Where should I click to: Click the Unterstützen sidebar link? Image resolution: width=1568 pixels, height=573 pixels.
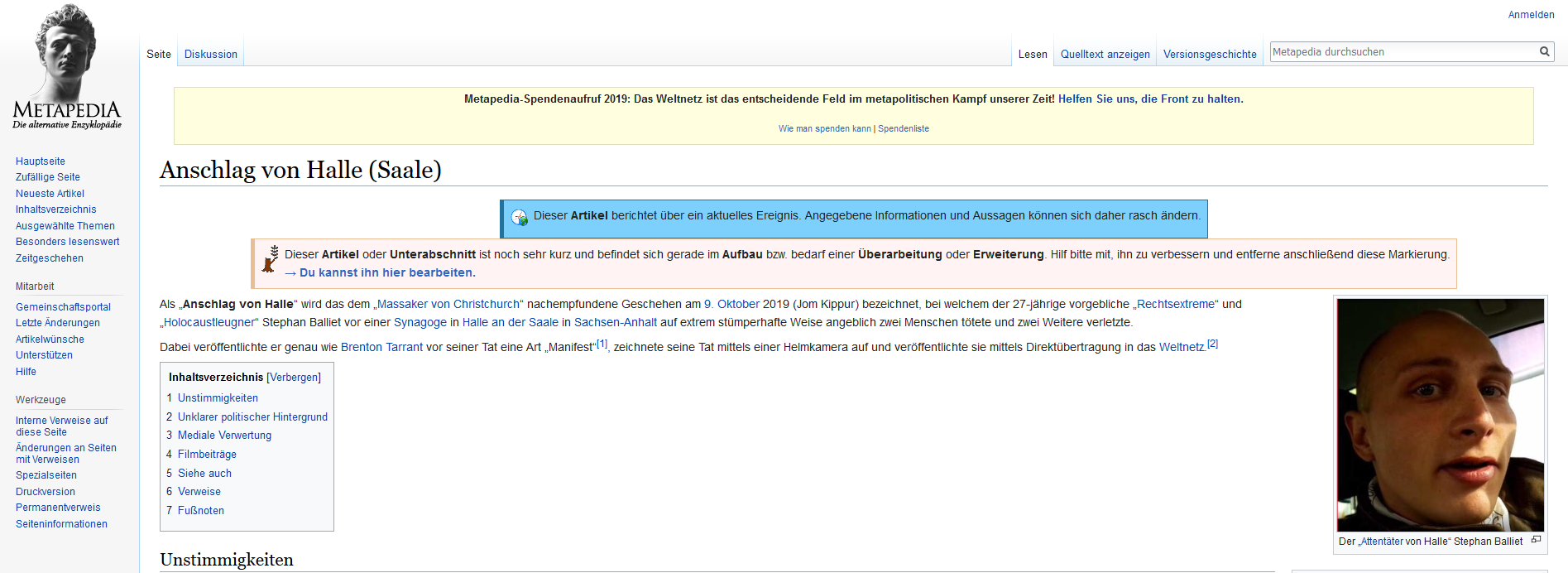44,355
